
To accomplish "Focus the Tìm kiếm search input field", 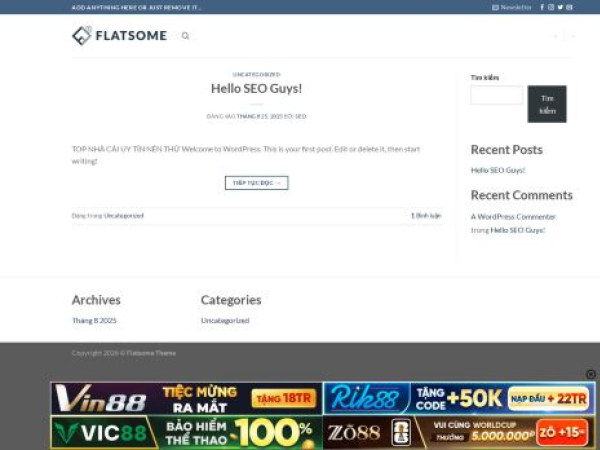I will pyautogui.click(x=496, y=95).
